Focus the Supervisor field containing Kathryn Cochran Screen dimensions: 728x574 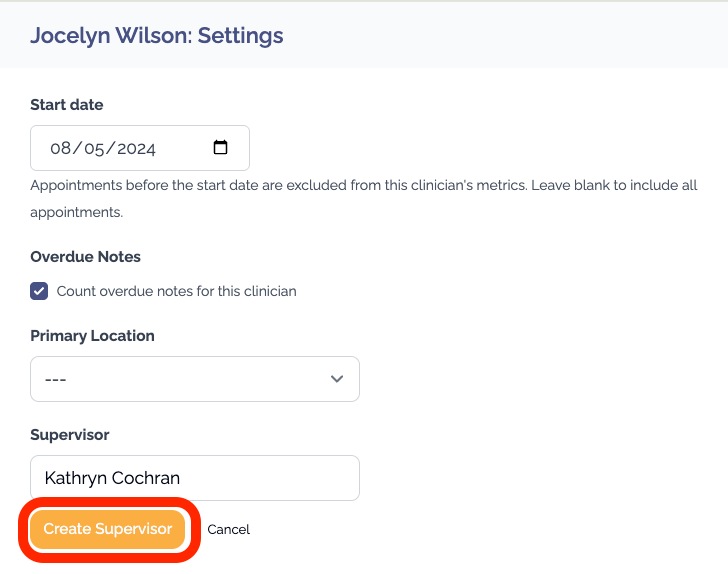[x=195, y=478]
